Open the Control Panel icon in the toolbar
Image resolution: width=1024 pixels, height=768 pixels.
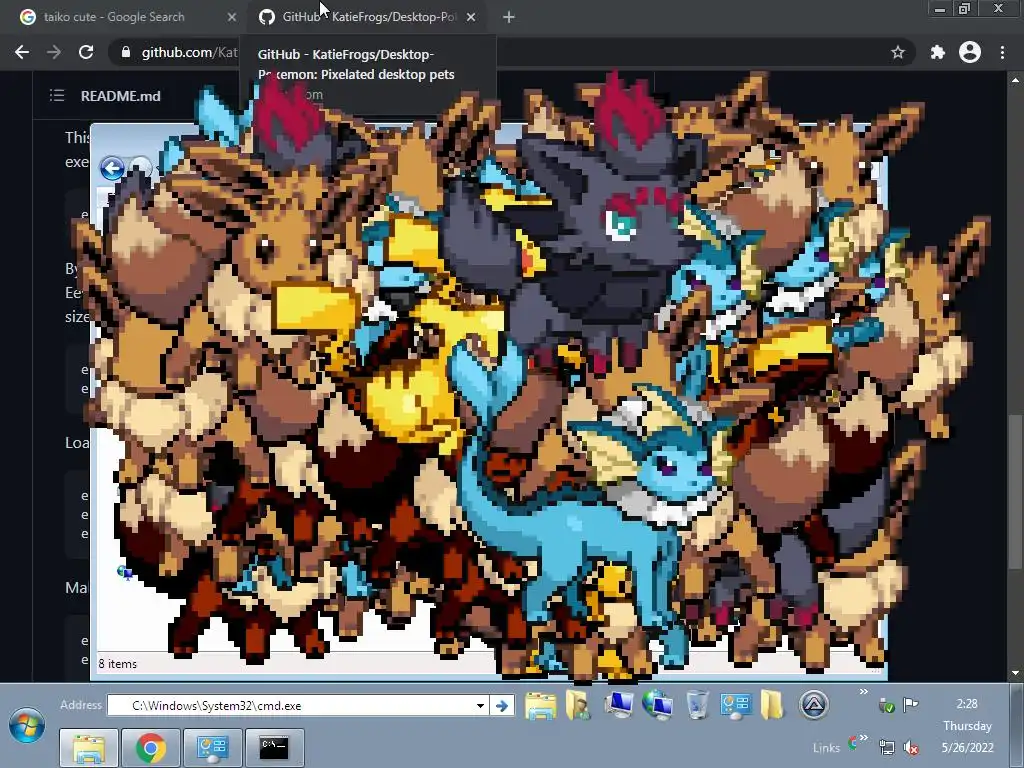tap(735, 705)
